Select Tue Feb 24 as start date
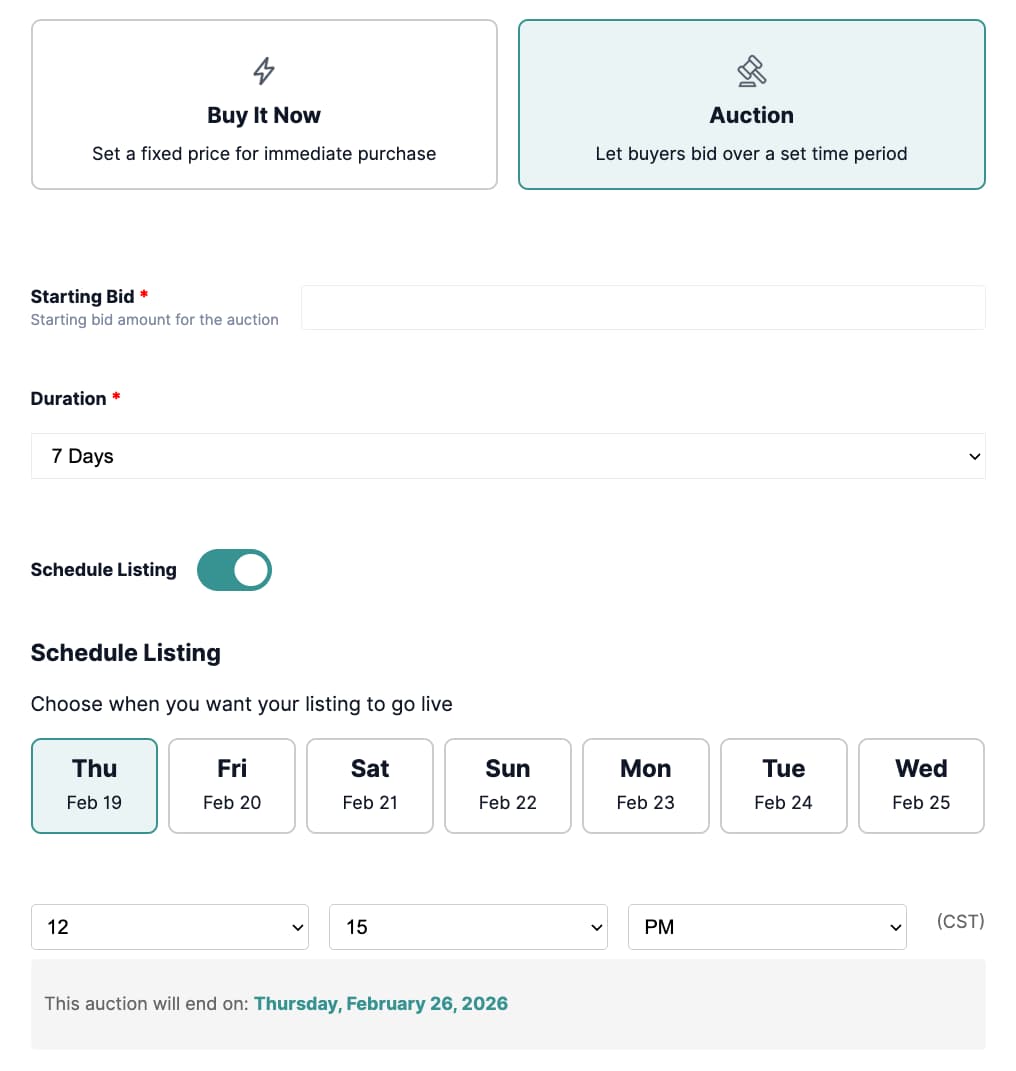 coord(783,785)
